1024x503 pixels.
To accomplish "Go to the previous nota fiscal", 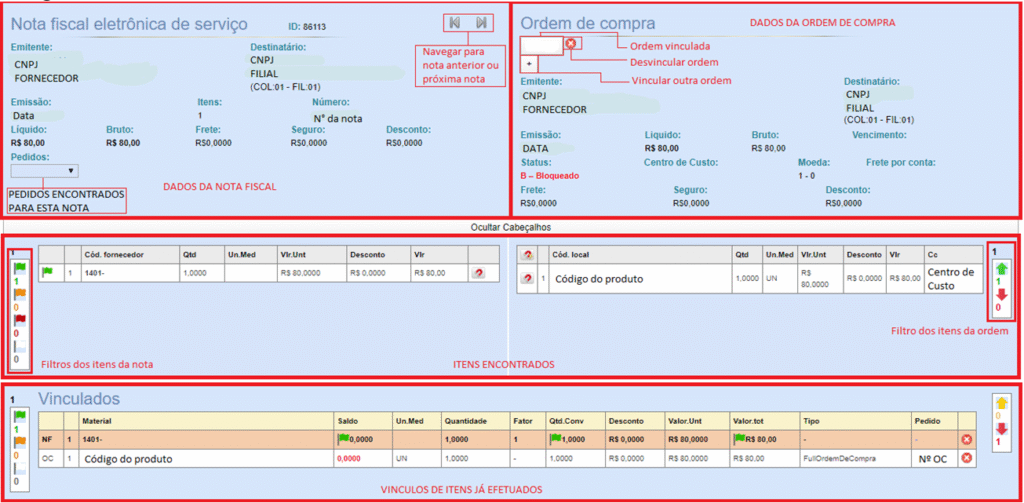I will click(x=455, y=22).
